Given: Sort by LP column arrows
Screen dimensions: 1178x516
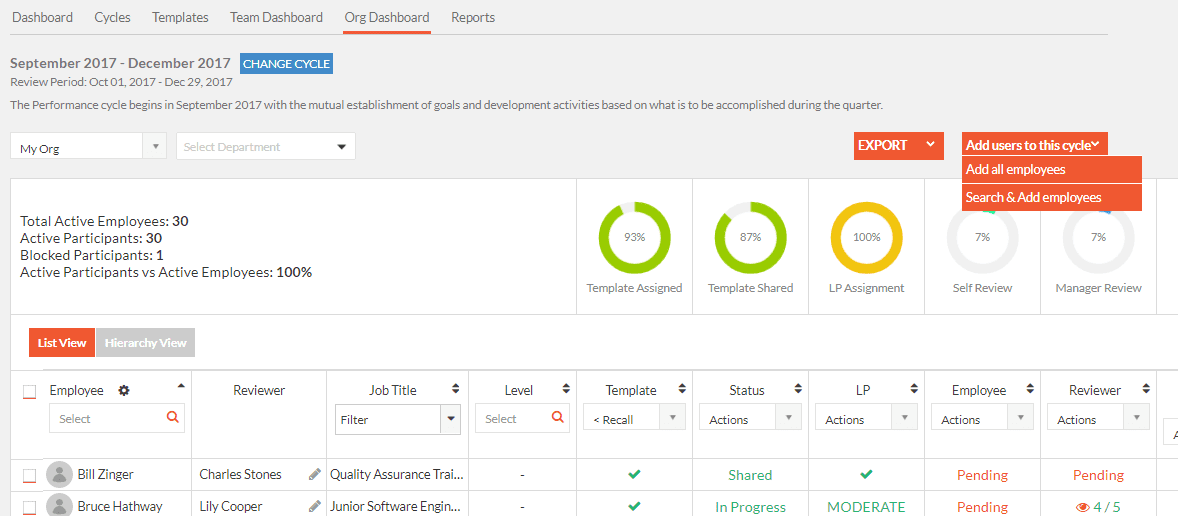Looking at the screenshot, I should point(914,389).
